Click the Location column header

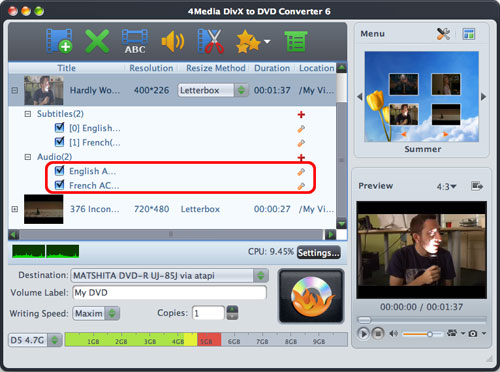pyautogui.click(x=316, y=68)
